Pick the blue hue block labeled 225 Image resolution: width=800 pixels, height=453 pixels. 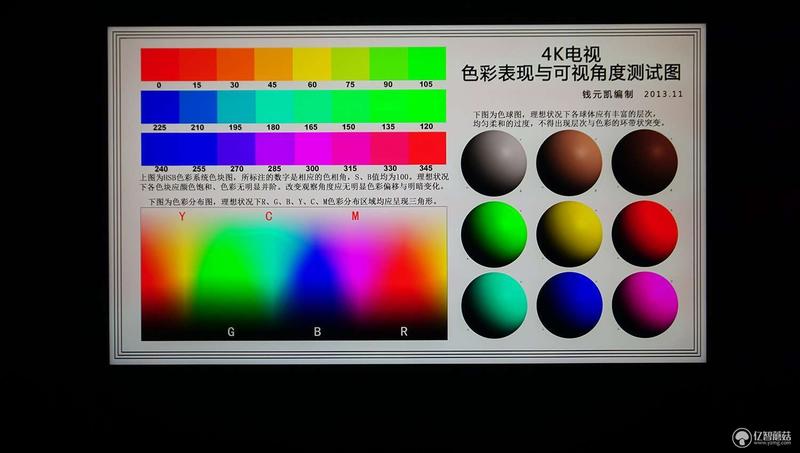click(160, 107)
